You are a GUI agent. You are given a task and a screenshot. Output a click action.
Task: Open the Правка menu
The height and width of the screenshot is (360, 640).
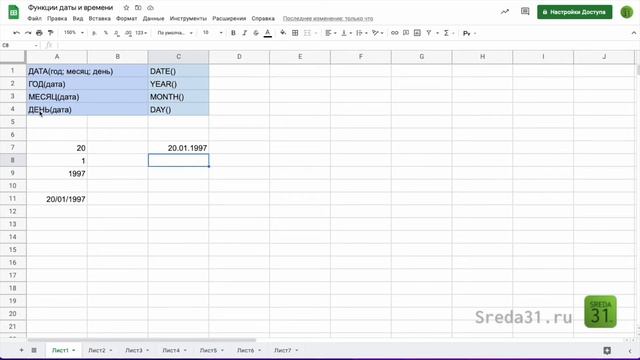[x=57, y=18]
